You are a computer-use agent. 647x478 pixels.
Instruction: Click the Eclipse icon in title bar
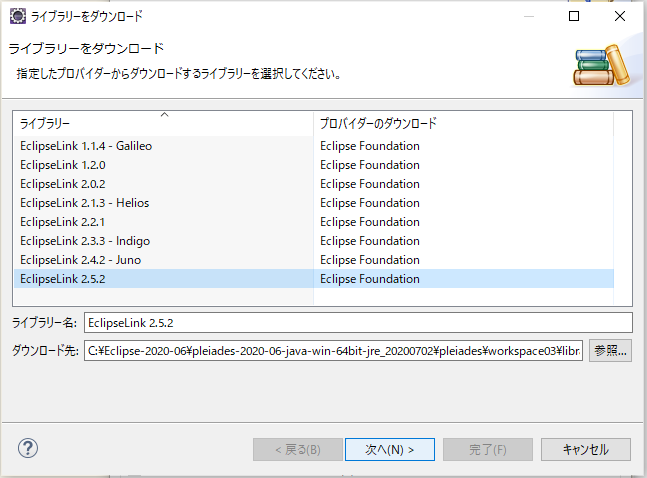click(x=18, y=16)
